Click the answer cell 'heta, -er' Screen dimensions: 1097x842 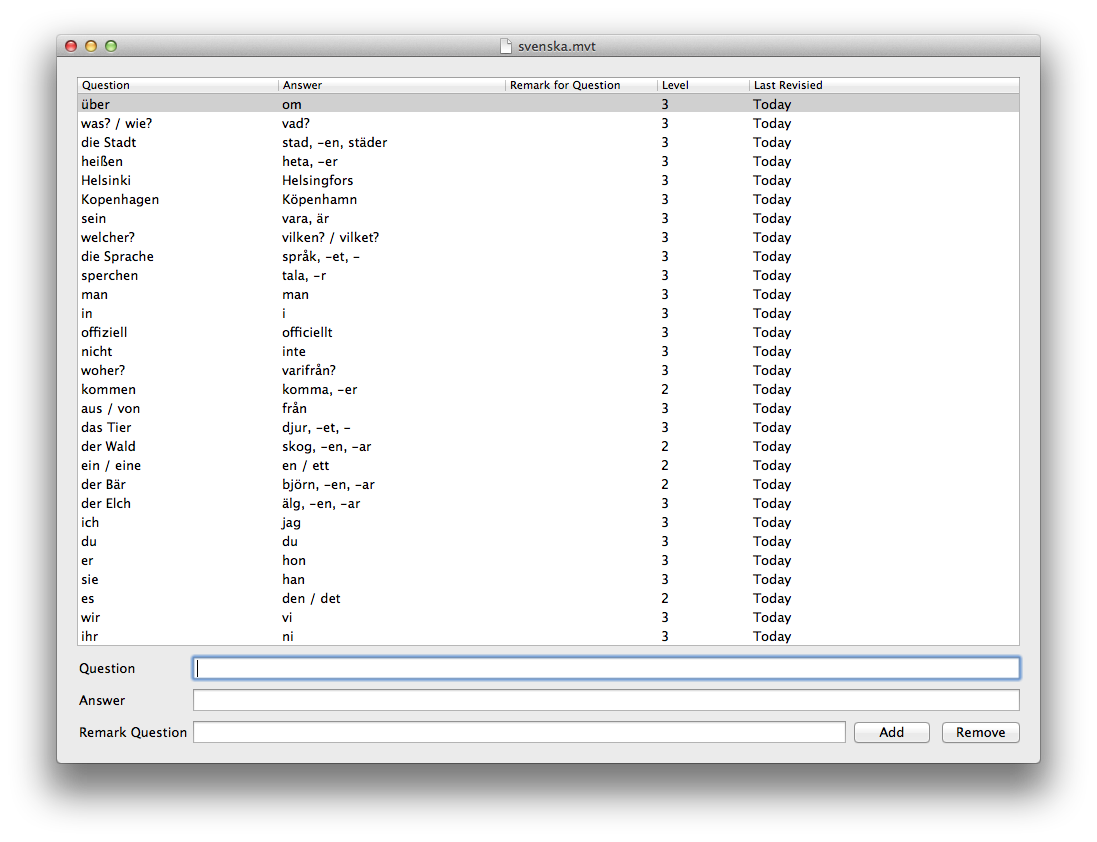point(310,161)
